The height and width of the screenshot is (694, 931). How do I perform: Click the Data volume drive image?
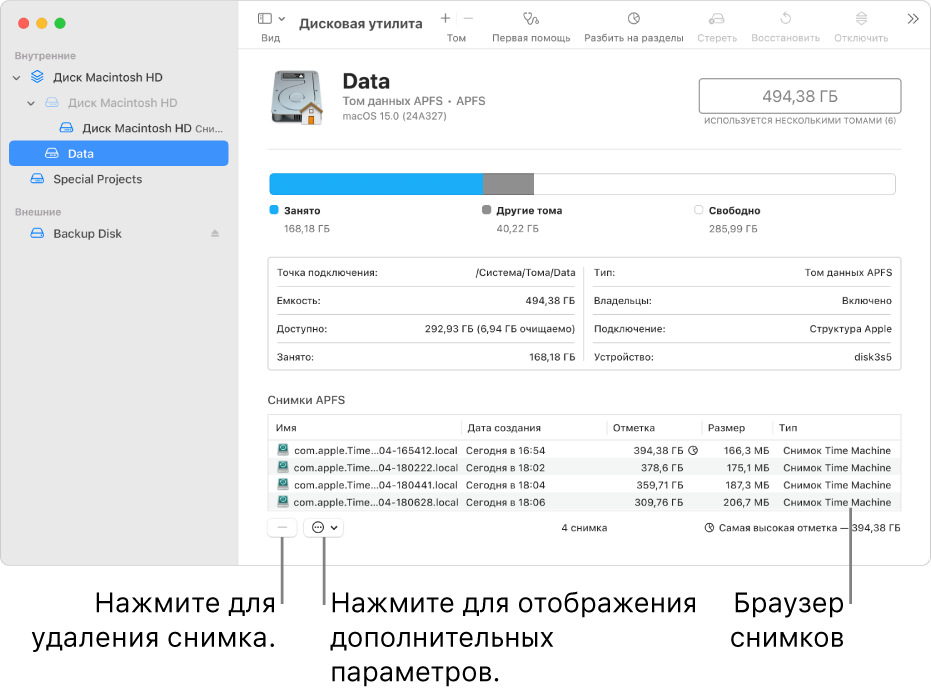pos(297,98)
